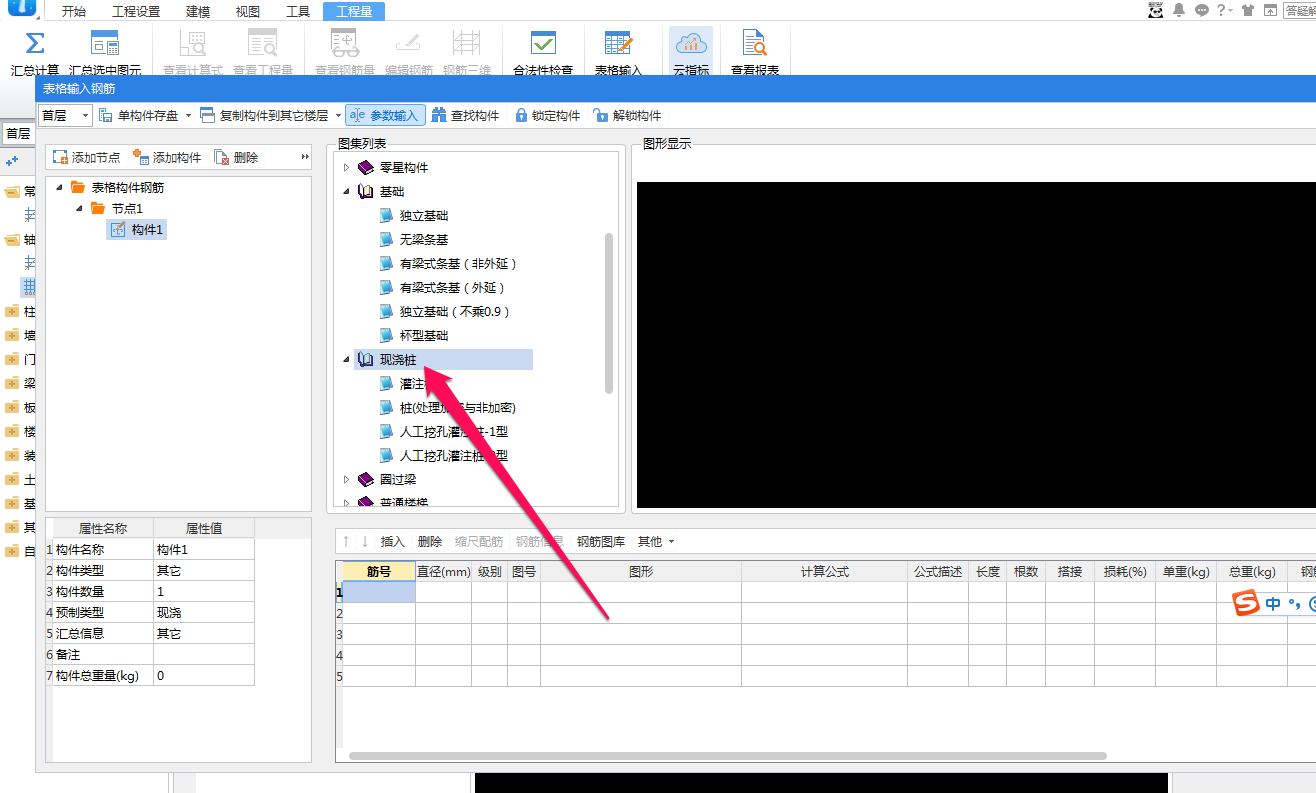Image resolution: width=1316 pixels, height=793 pixels.
Task: Click the panda avatar icon
Action: click(x=1156, y=10)
